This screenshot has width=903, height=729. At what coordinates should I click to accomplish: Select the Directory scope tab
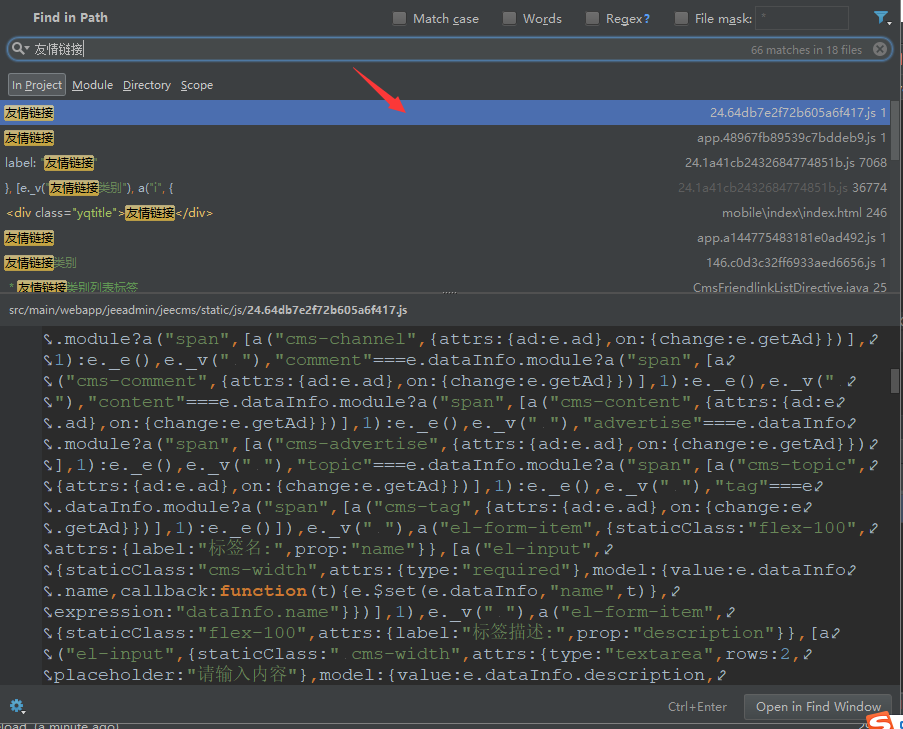147,85
